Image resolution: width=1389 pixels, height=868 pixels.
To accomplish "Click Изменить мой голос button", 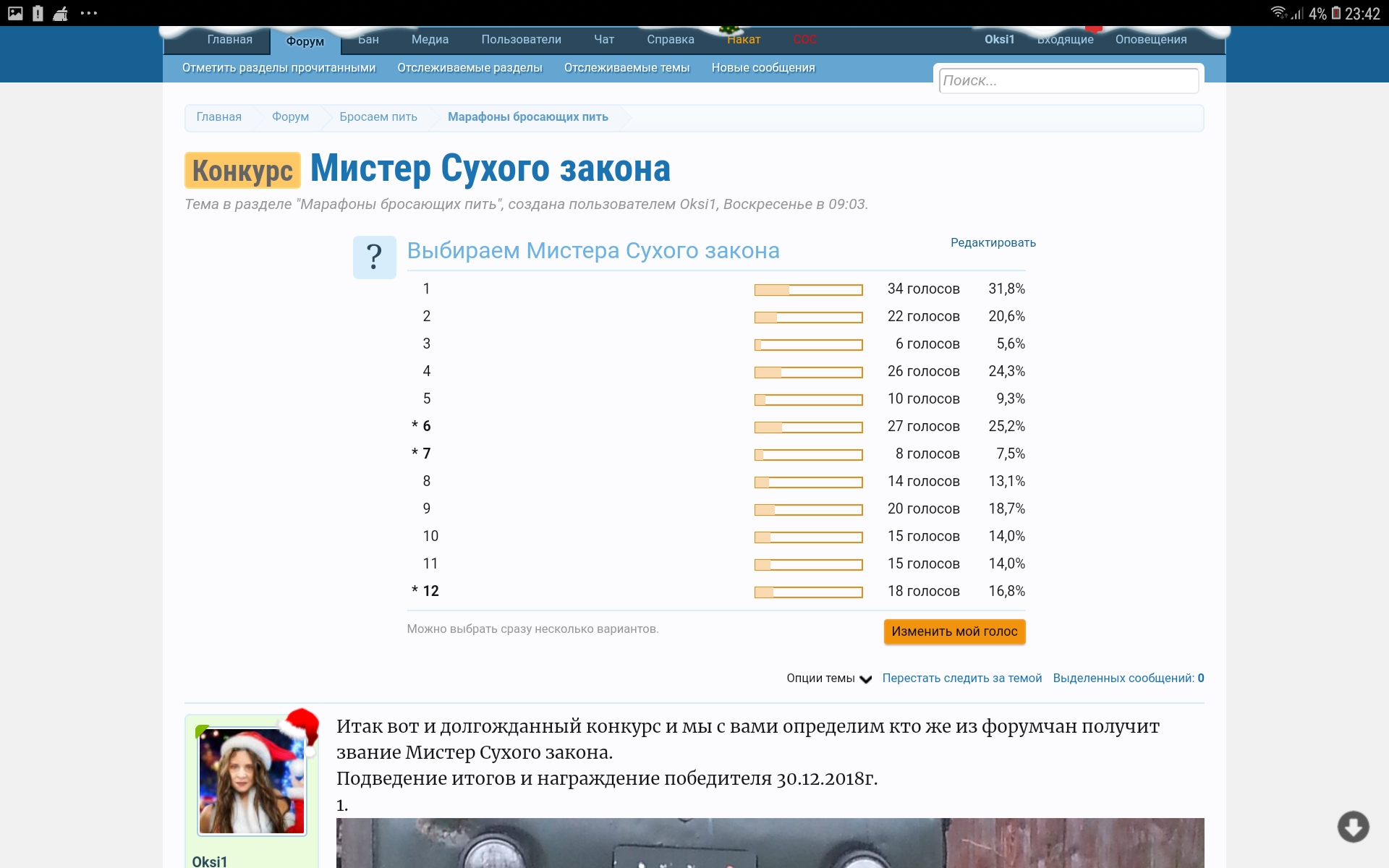I will click(955, 630).
